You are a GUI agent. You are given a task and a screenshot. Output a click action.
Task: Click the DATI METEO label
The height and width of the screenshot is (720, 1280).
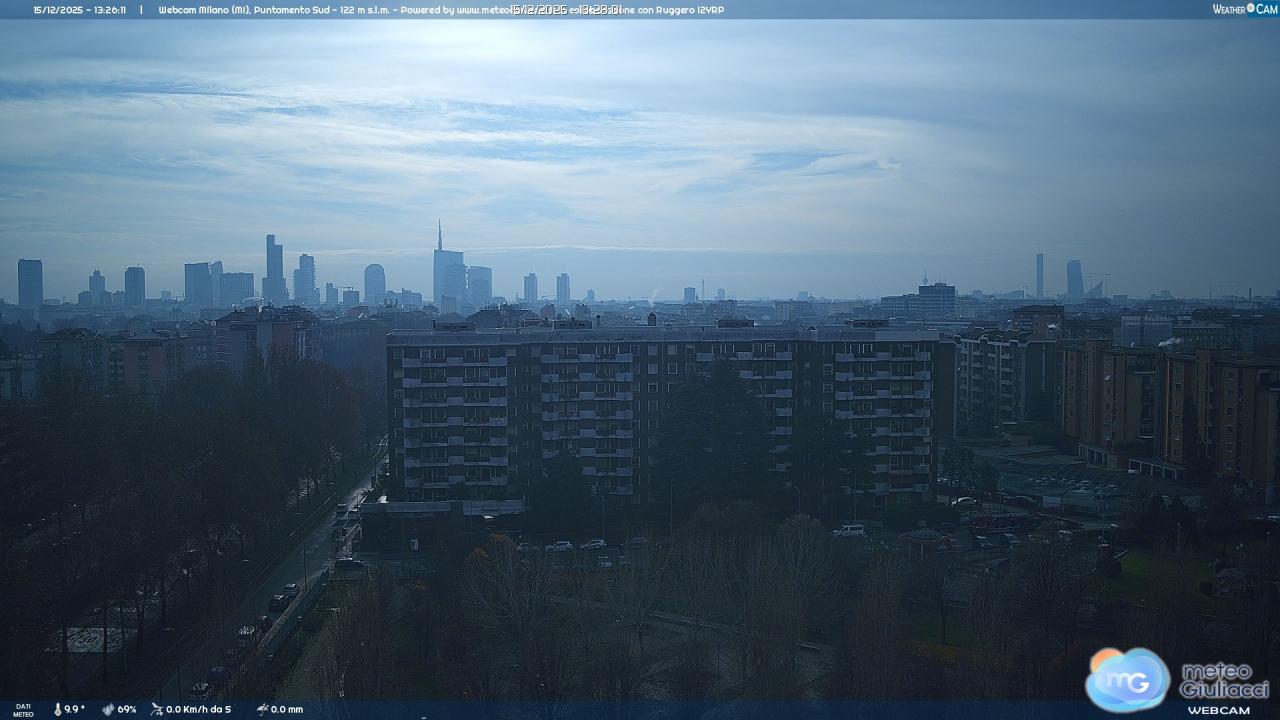point(22,710)
